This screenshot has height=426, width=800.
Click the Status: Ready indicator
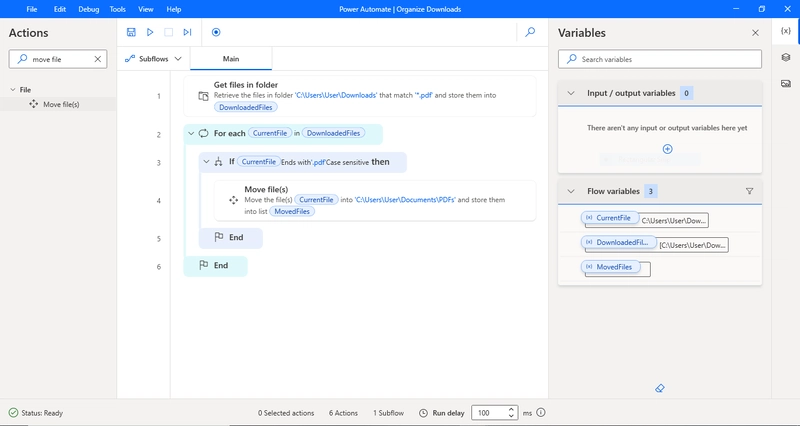click(x=36, y=413)
